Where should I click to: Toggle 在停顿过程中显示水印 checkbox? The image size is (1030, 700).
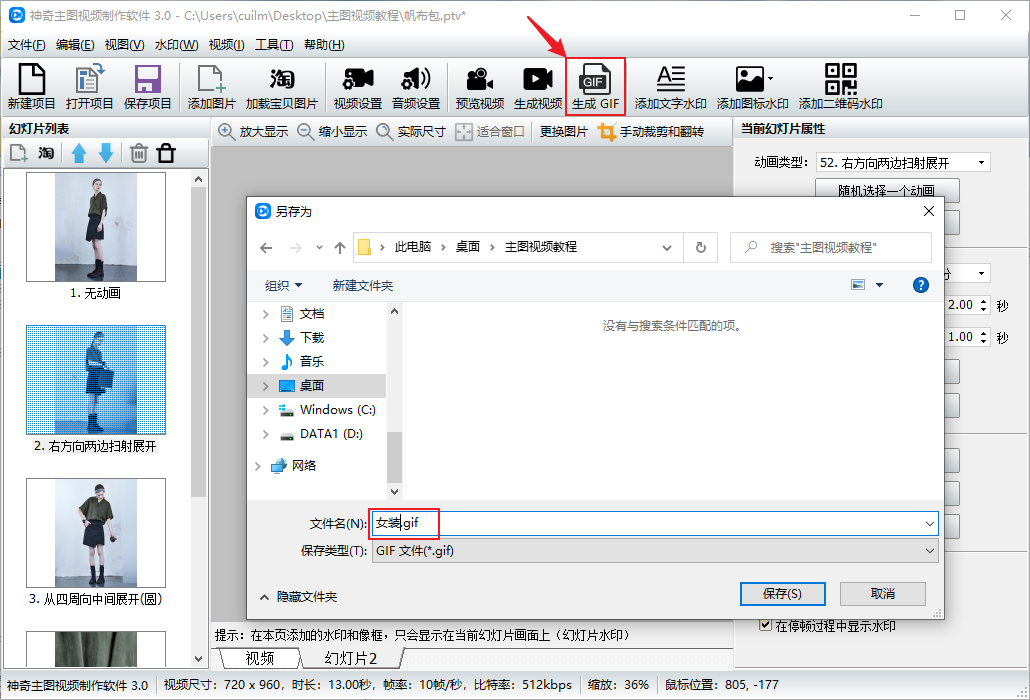click(765, 625)
